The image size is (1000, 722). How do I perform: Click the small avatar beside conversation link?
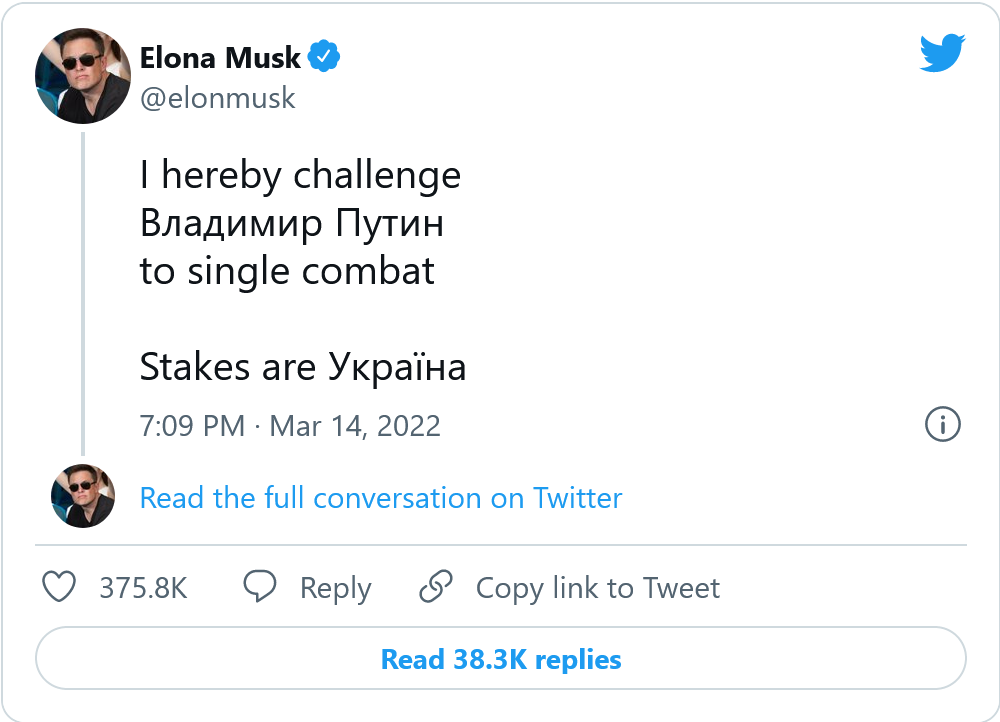pyautogui.click(x=83, y=496)
